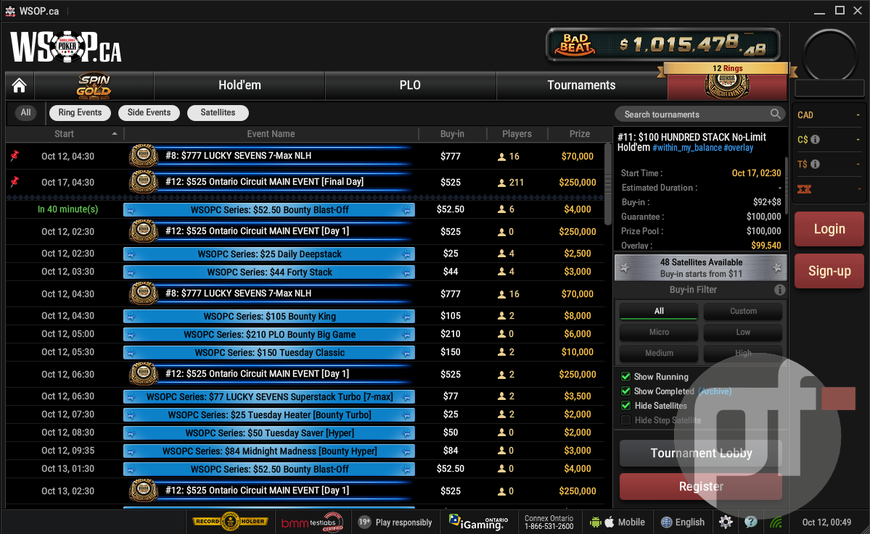Open the PLO tab
Viewport: 870px width, 534px height.
click(x=410, y=85)
